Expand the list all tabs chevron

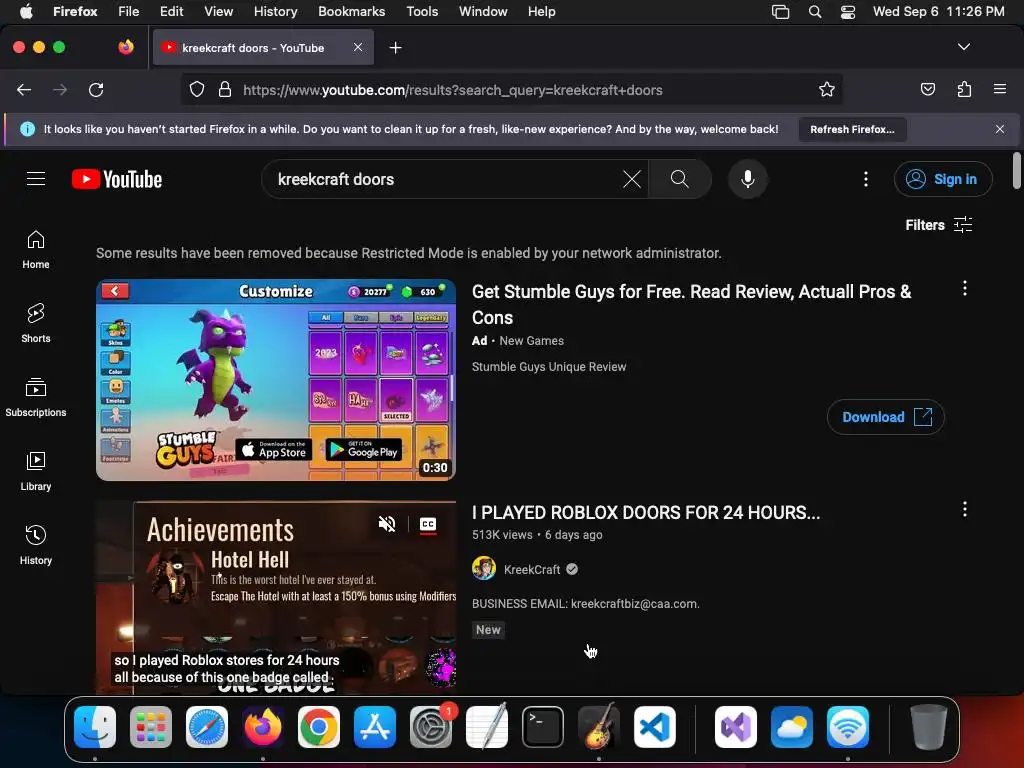[964, 47]
